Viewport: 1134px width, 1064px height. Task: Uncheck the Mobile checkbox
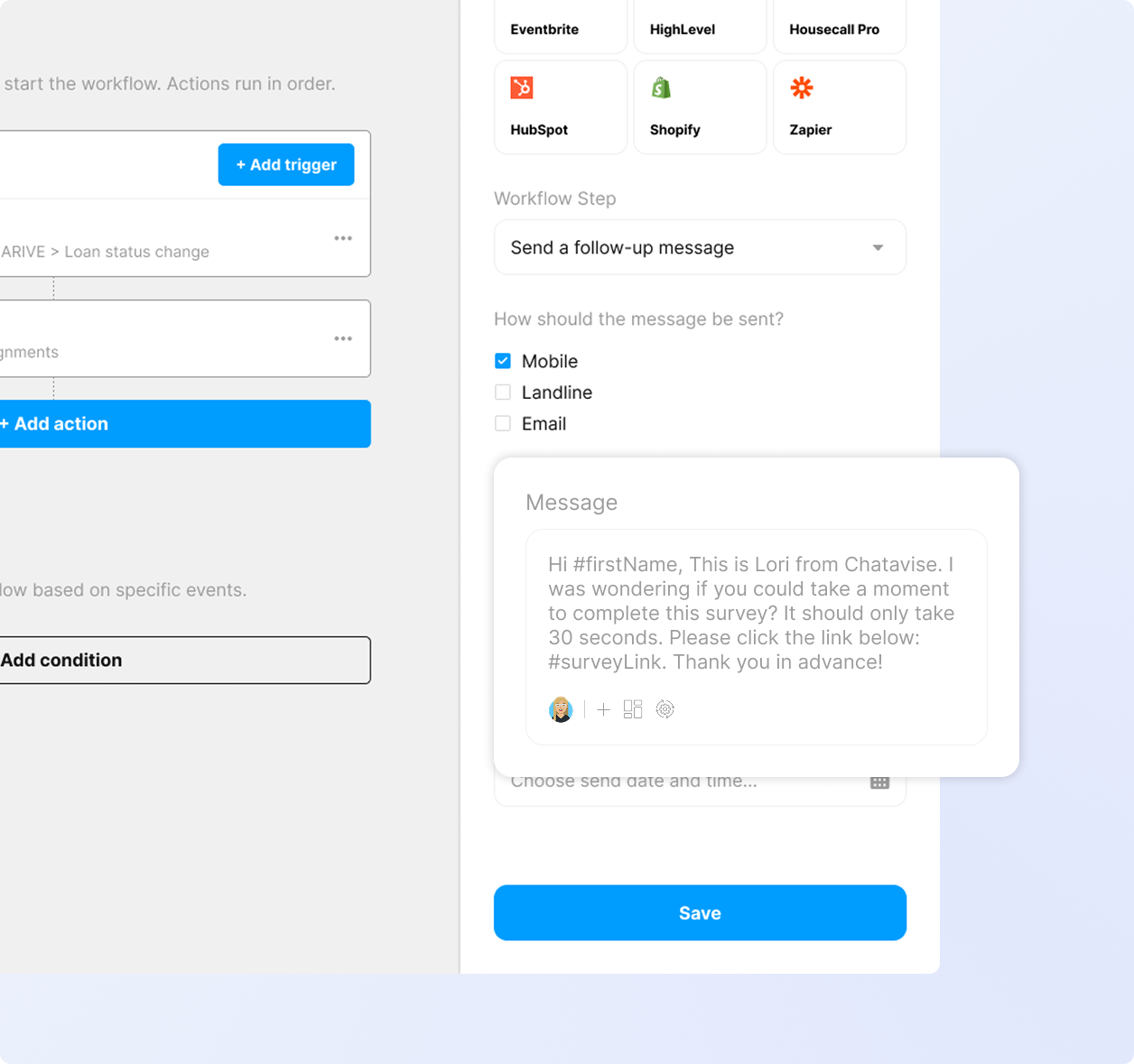[503, 361]
